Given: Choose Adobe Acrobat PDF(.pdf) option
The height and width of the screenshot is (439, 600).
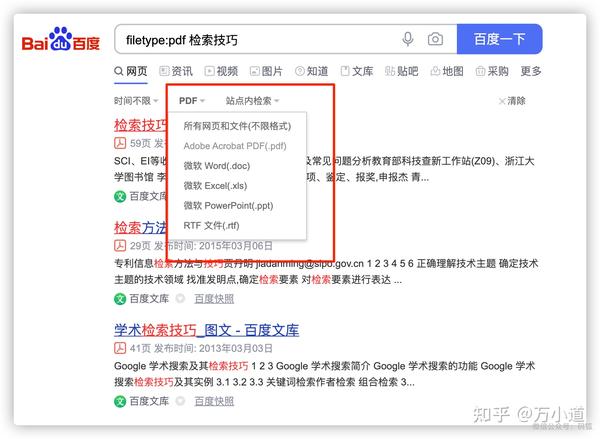Looking at the screenshot, I should pos(235,146).
